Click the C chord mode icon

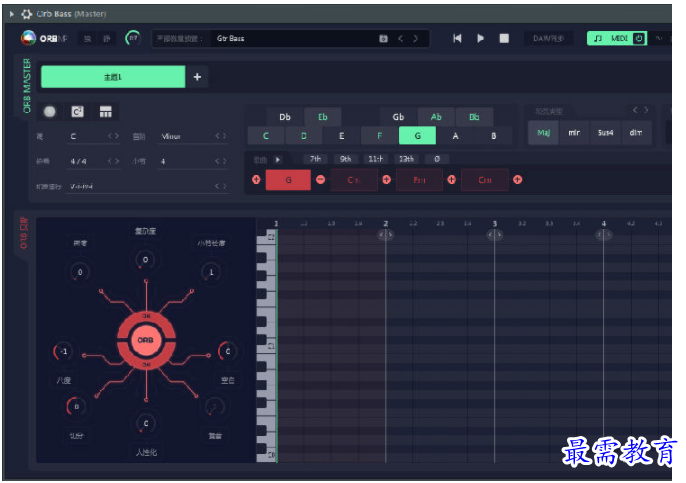(77, 112)
